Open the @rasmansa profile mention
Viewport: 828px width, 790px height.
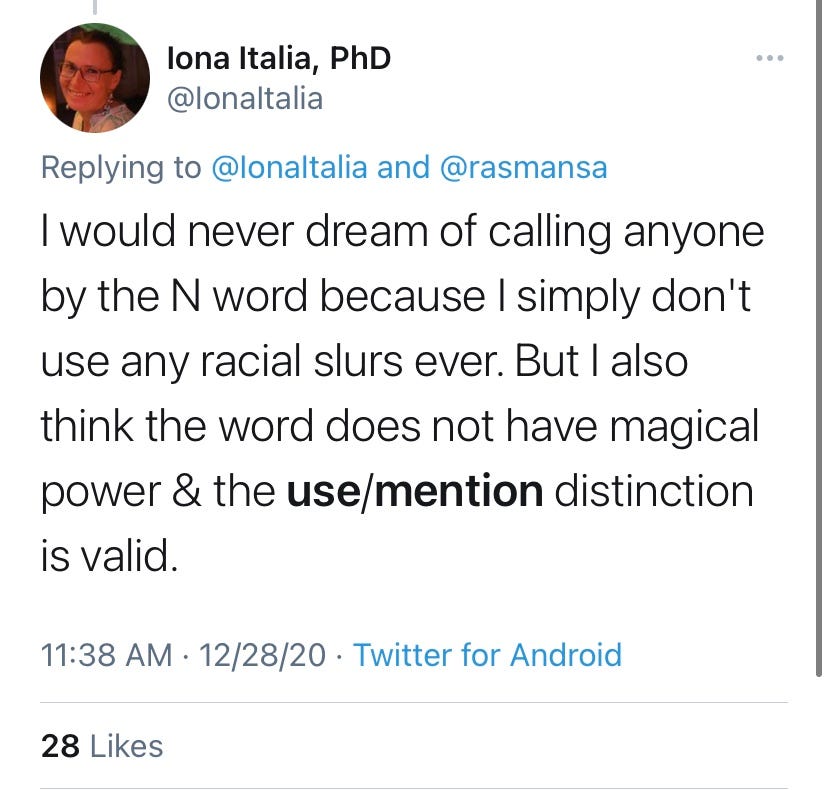pos(523,168)
